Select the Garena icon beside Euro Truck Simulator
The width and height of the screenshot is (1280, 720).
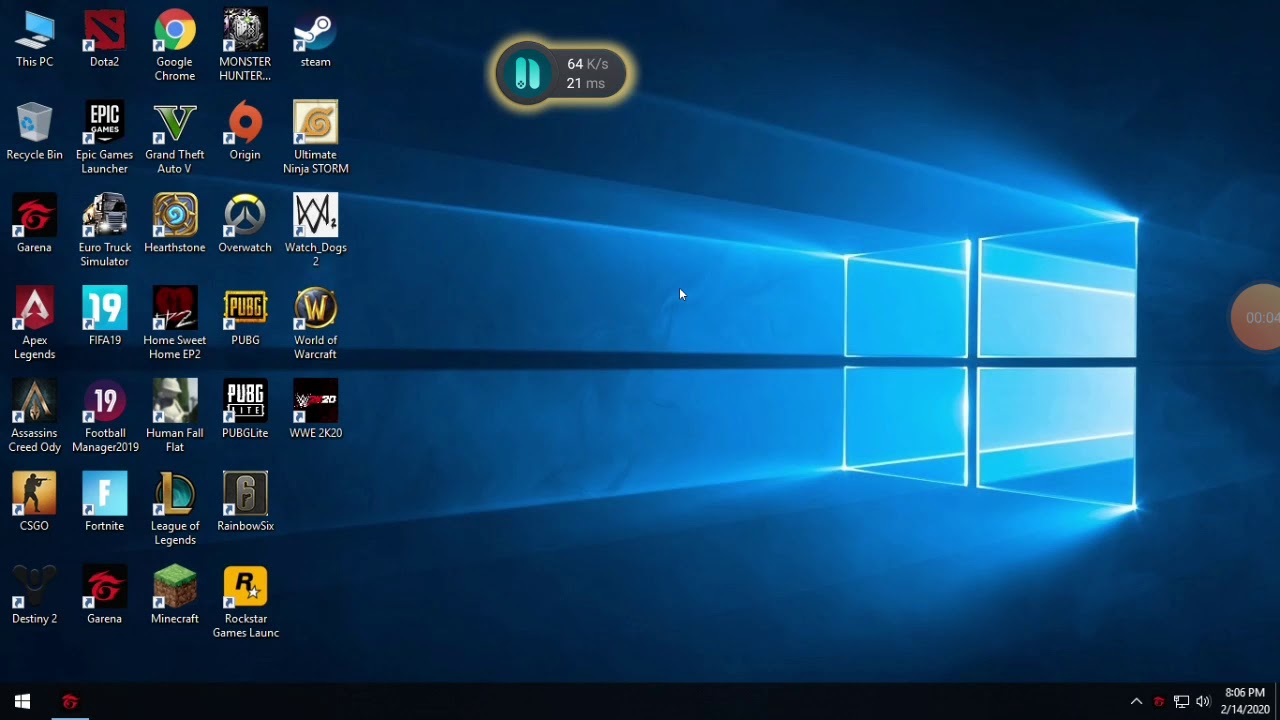click(x=34, y=225)
